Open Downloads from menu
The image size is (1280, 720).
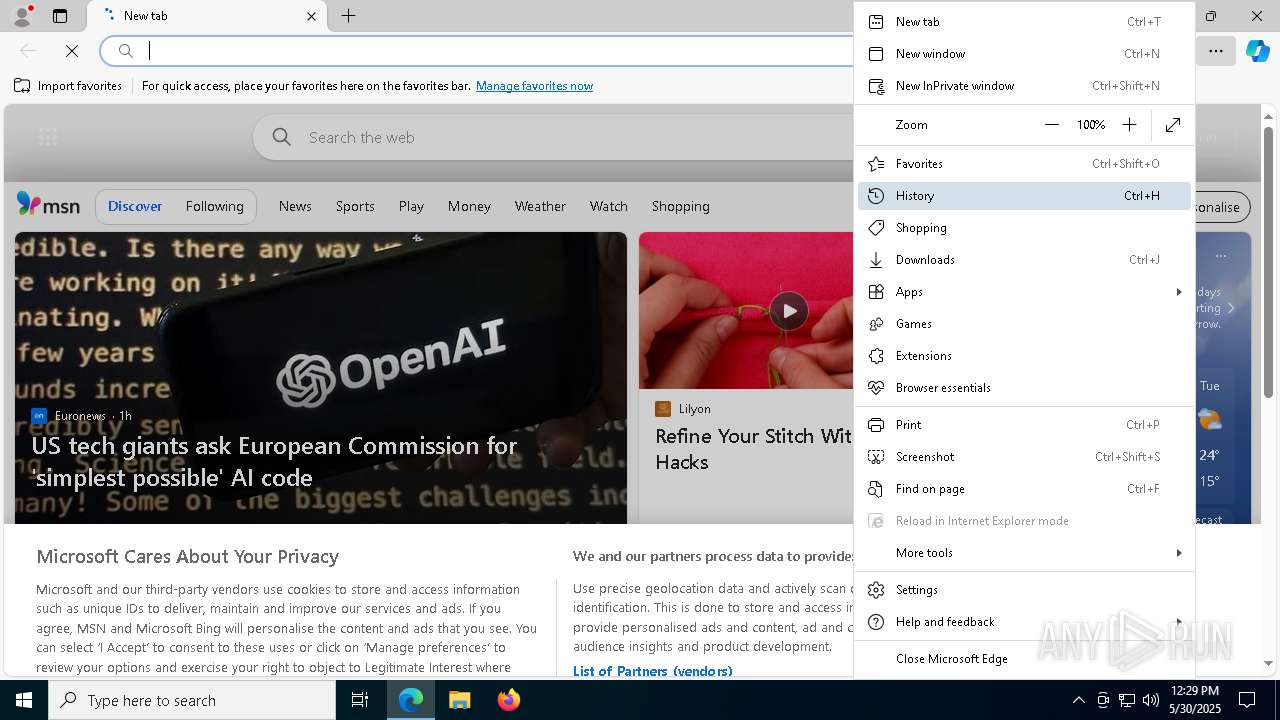[x=1024, y=260]
